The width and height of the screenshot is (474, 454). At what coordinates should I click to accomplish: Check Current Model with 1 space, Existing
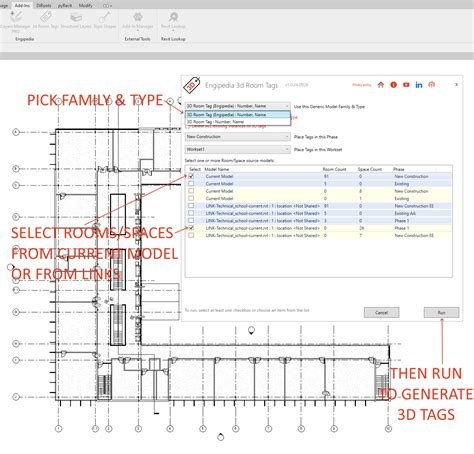[191, 198]
